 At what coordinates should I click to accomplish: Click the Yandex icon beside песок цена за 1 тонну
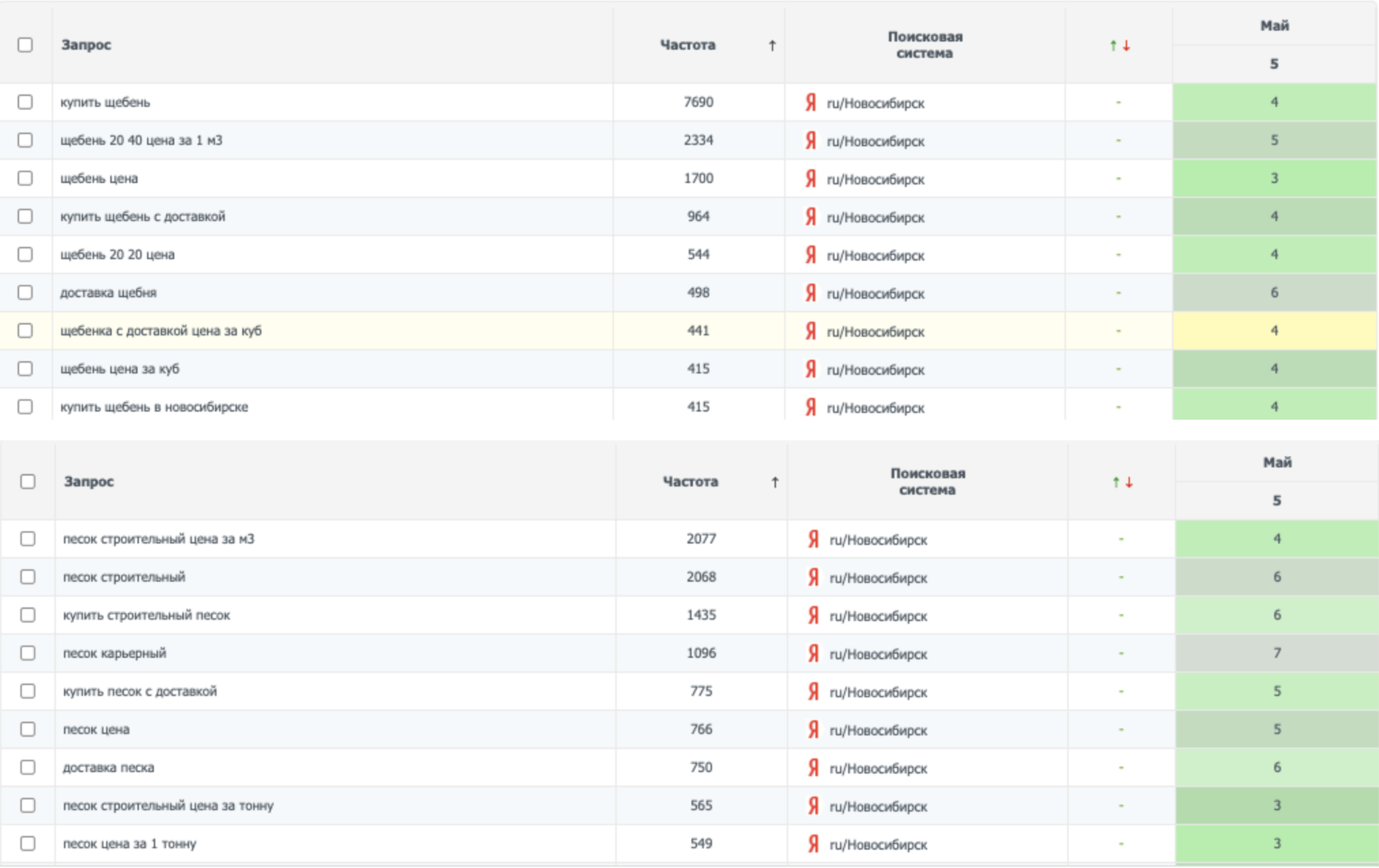(813, 844)
